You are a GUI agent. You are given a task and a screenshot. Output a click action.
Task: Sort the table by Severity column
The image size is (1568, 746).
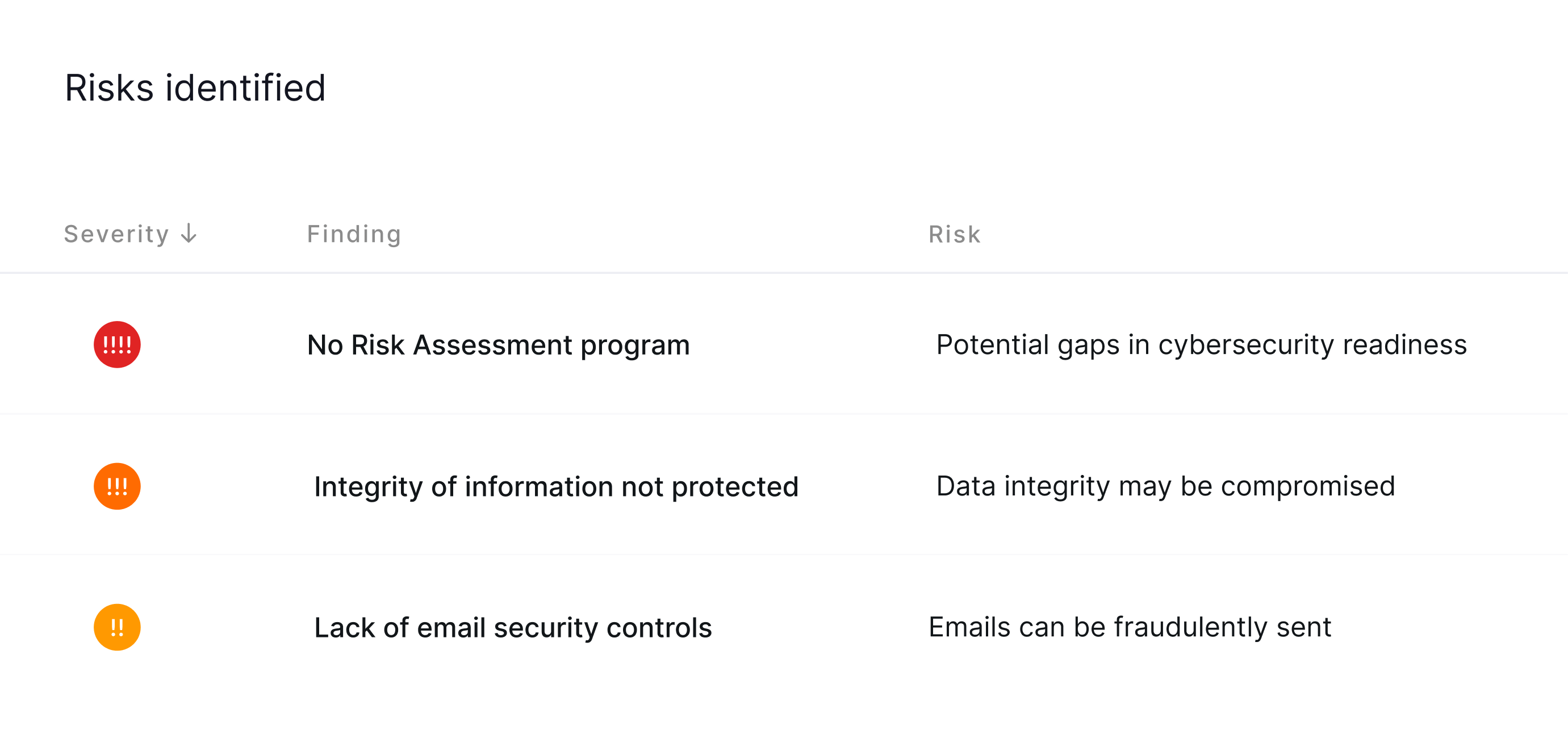tap(131, 234)
